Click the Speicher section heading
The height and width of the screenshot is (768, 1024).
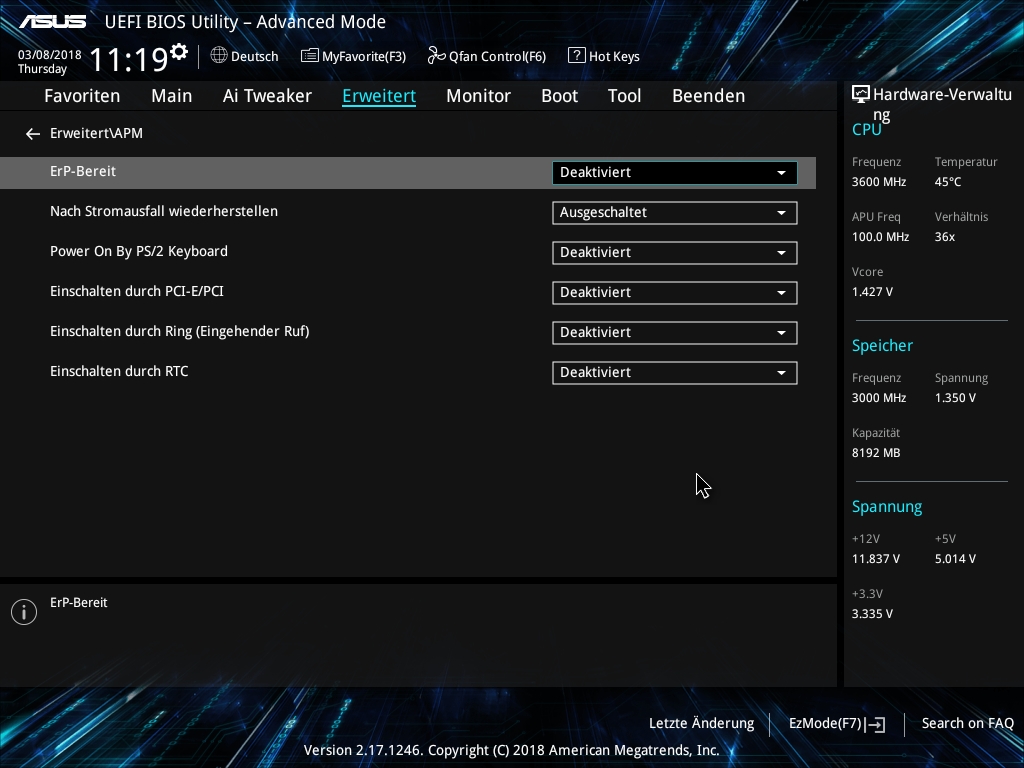click(x=882, y=346)
